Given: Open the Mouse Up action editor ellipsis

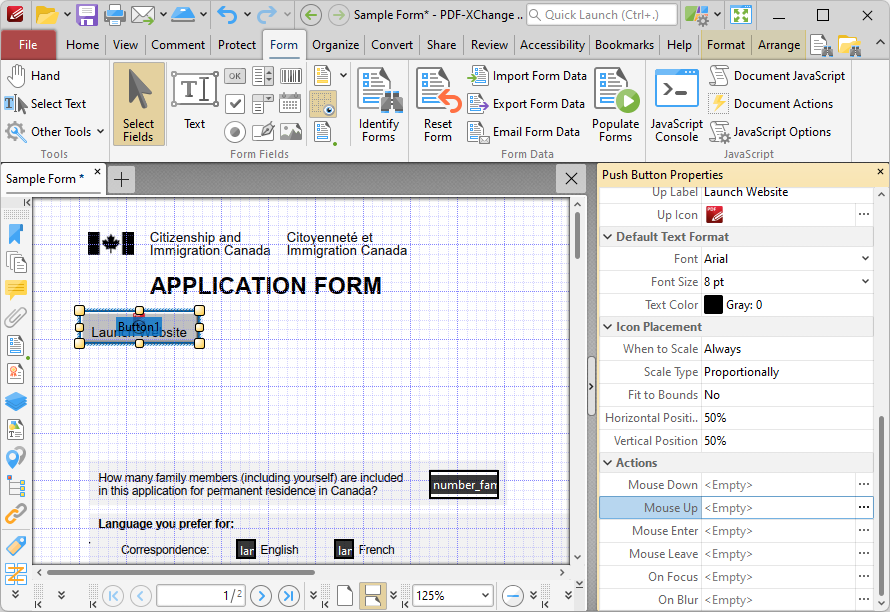Looking at the screenshot, I should point(864,508).
